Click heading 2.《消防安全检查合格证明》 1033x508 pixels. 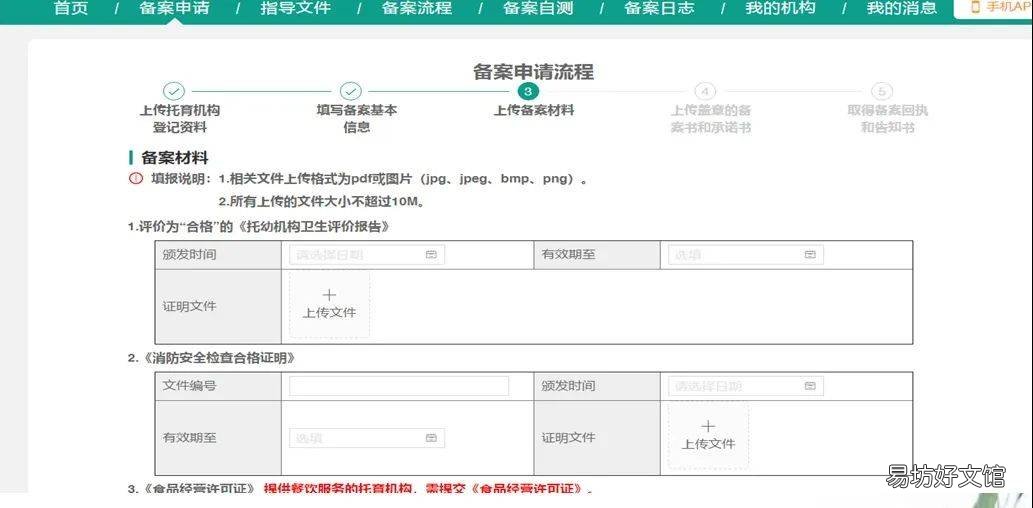pyautogui.click(x=211, y=359)
